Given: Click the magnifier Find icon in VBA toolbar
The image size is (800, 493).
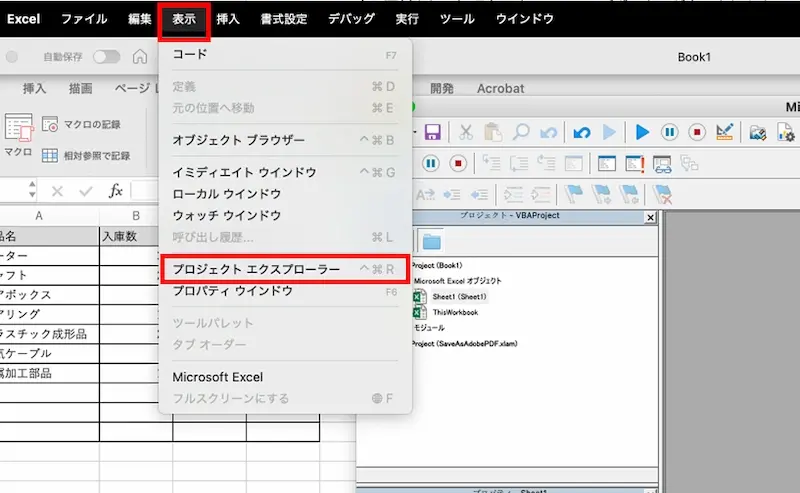Looking at the screenshot, I should pos(521,132).
